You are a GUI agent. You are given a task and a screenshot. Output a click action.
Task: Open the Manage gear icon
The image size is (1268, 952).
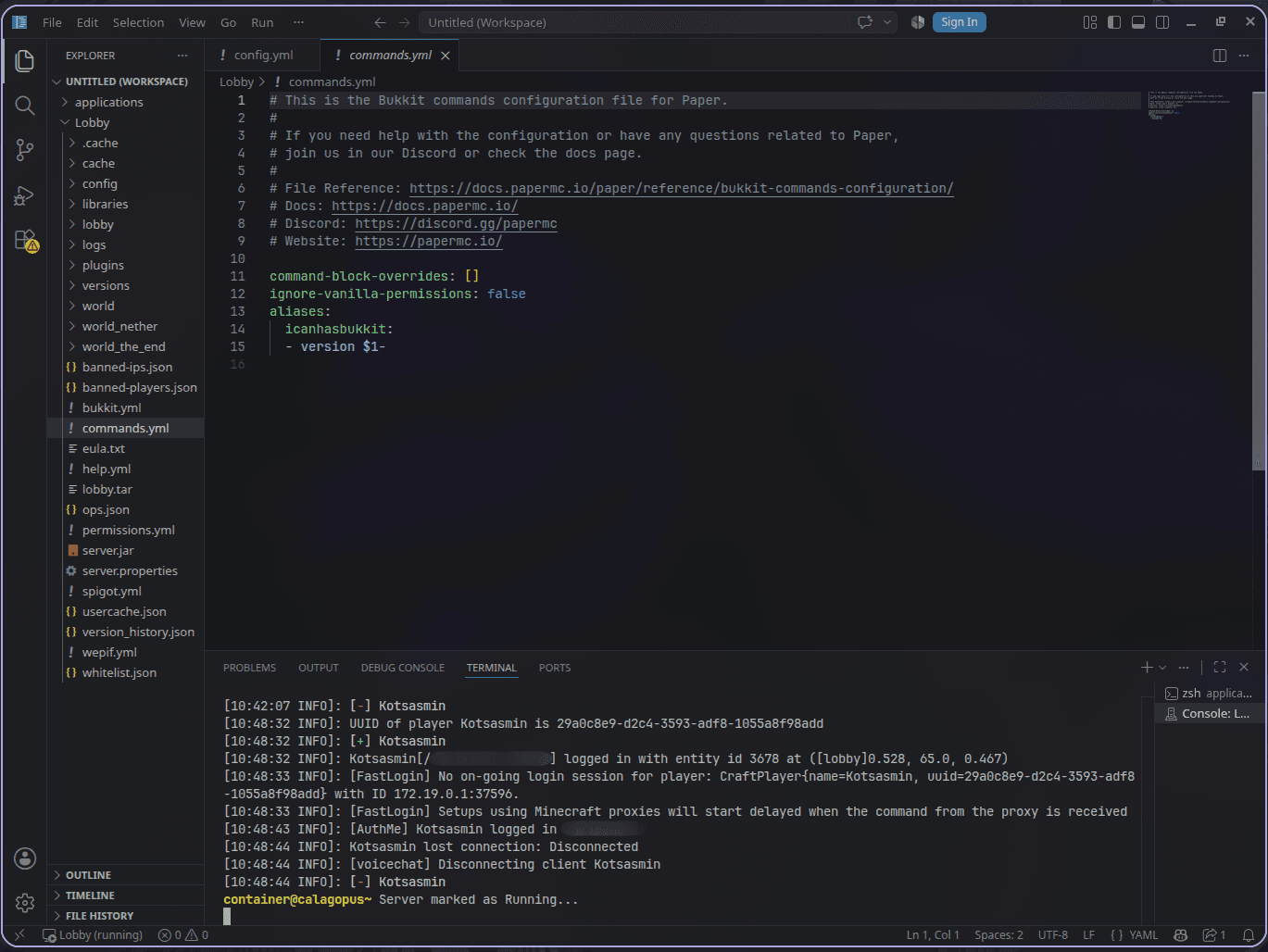coord(25,903)
